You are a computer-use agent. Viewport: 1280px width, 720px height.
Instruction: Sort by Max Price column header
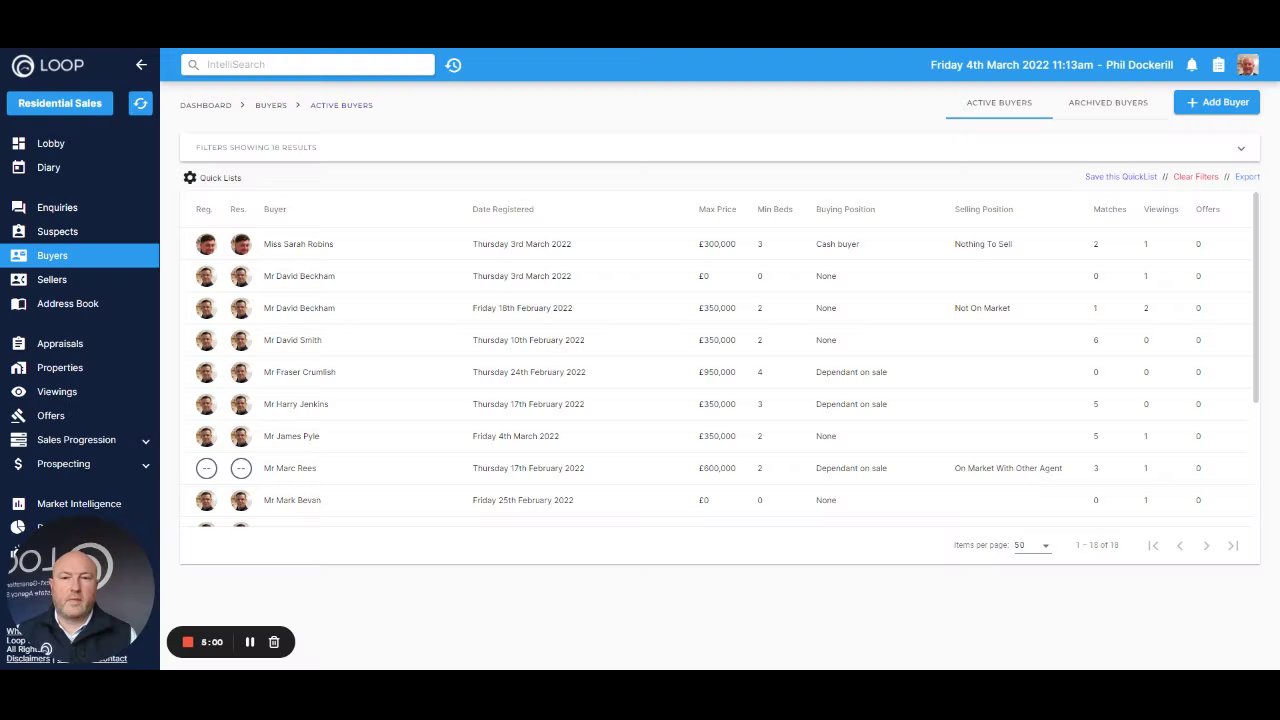(x=717, y=210)
